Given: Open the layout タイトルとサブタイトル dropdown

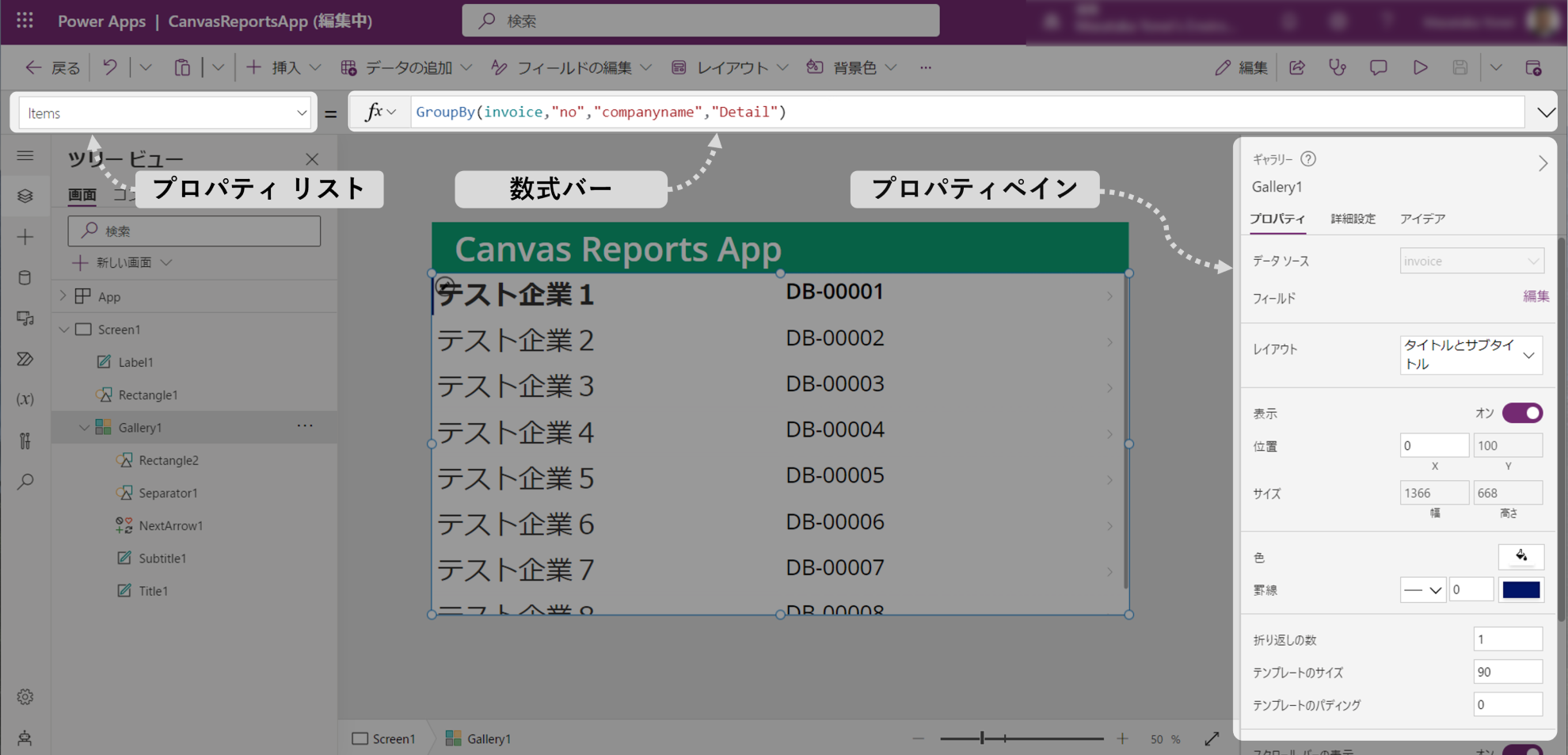Looking at the screenshot, I should (x=1471, y=354).
